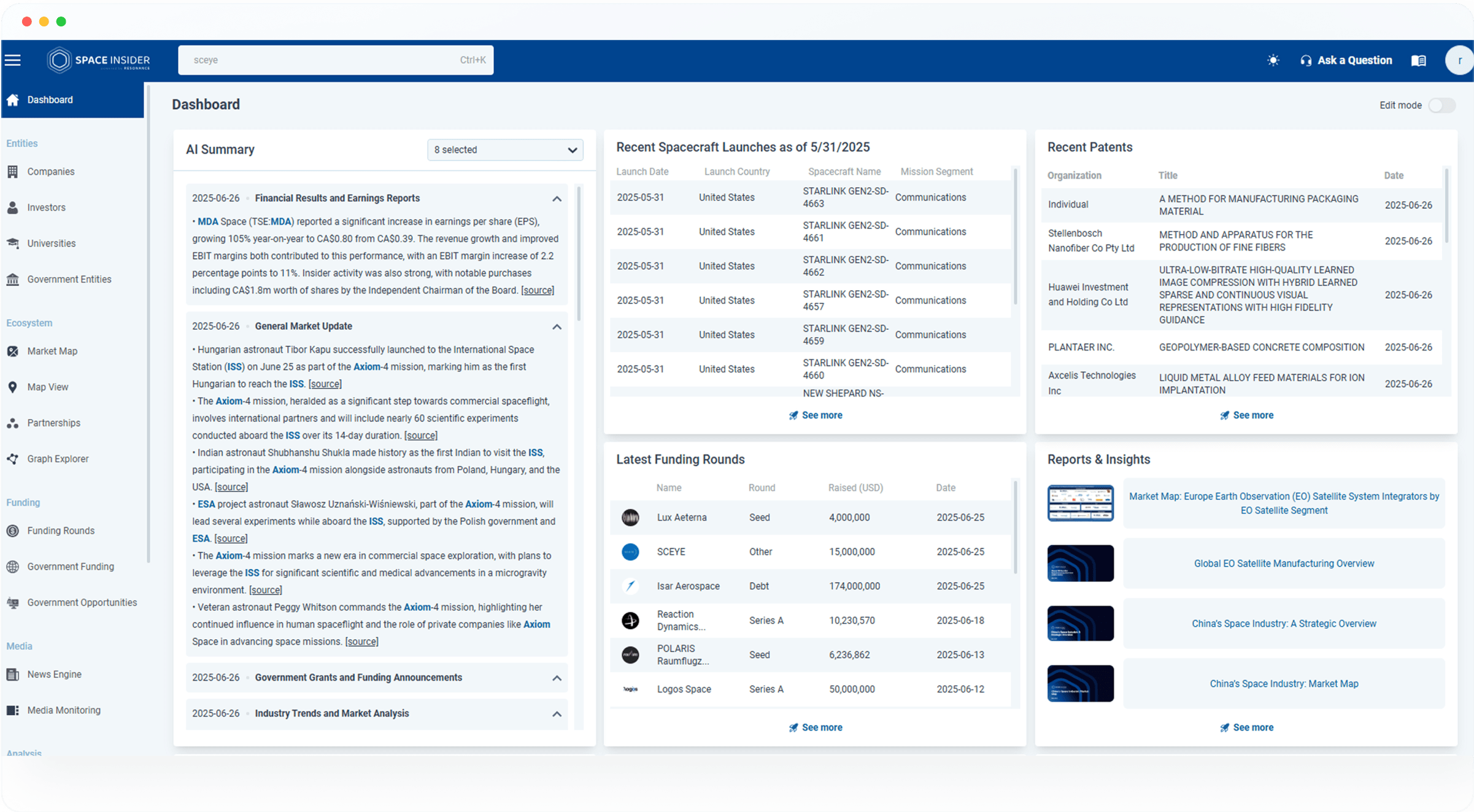The width and height of the screenshot is (1474, 812).
Task: See more recent spacecraft launches
Action: coord(816,415)
